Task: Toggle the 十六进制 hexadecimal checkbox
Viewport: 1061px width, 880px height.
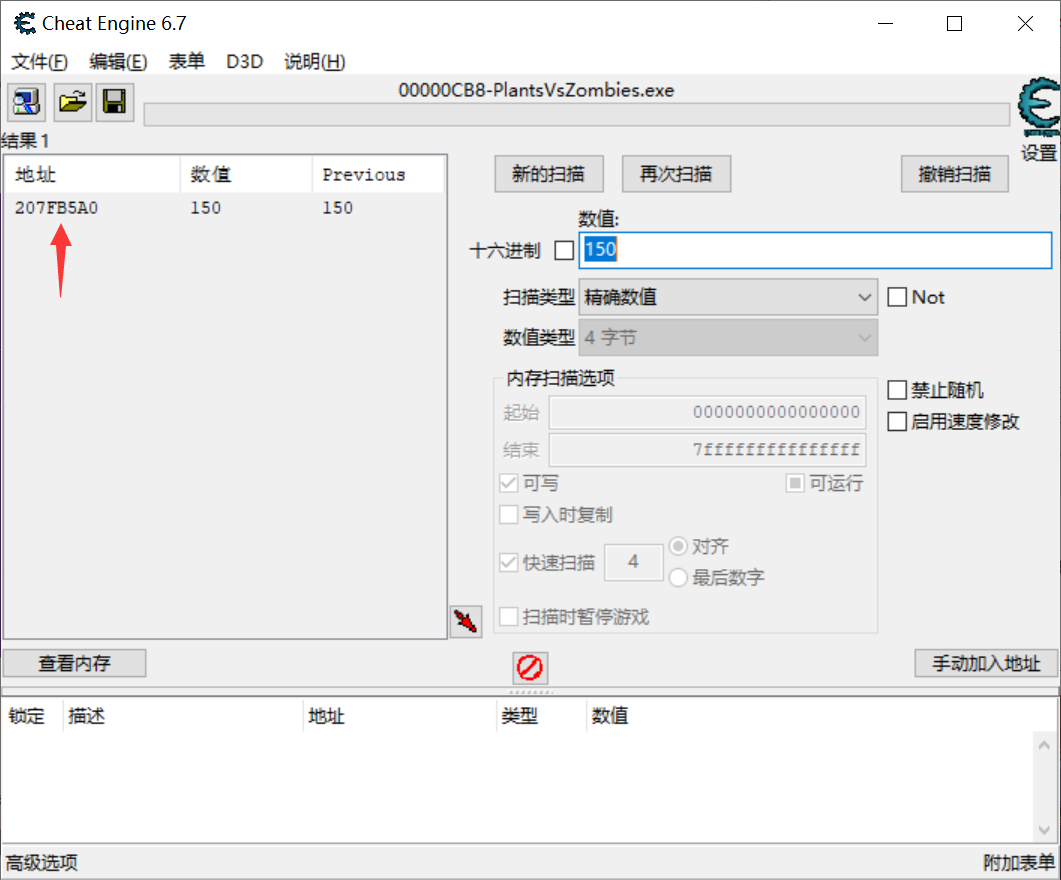Action: pos(564,251)
